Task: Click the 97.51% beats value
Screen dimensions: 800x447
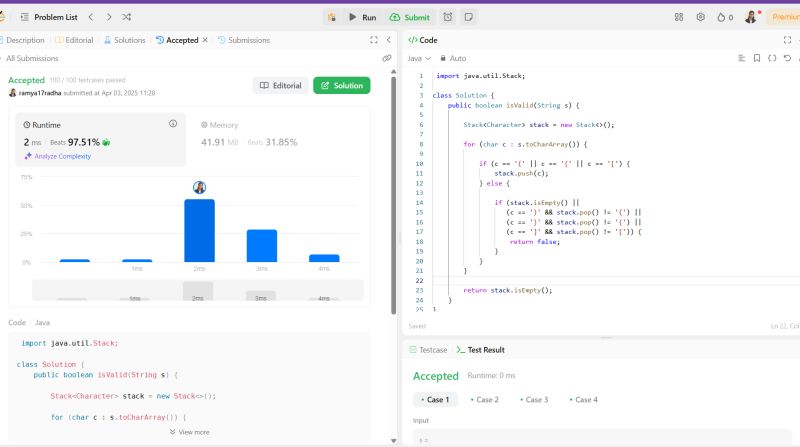Action: (84, 142)
